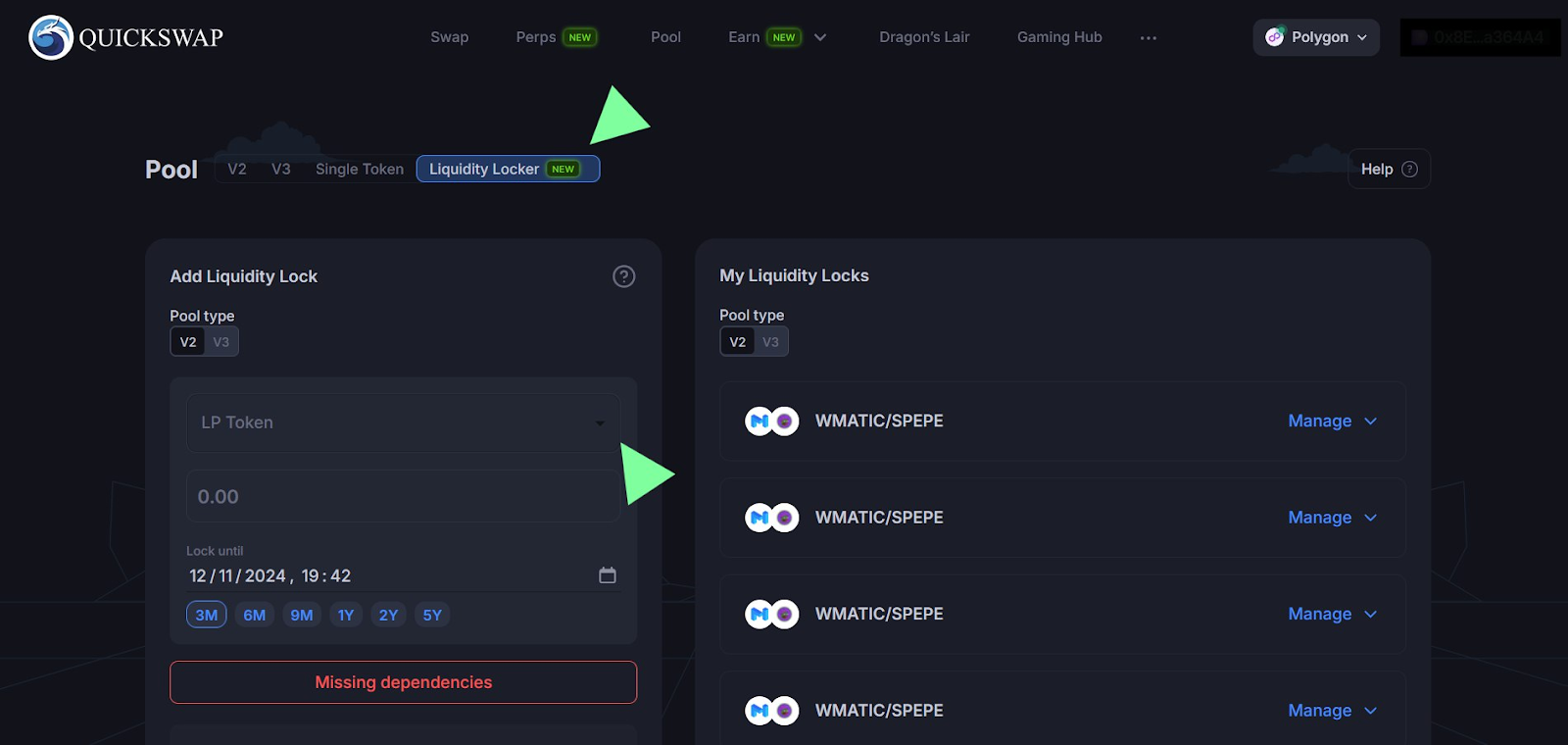
Task: Open Gaming Hub page
Action: coord(1059,37)
